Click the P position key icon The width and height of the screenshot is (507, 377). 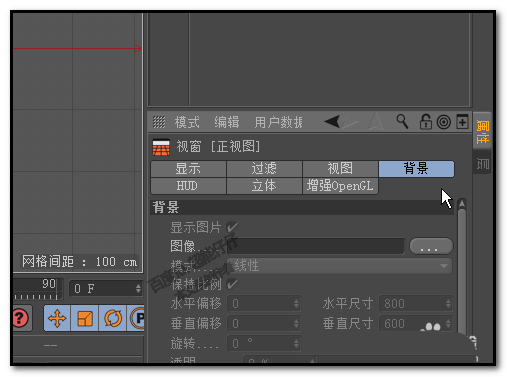click(136, 318)
